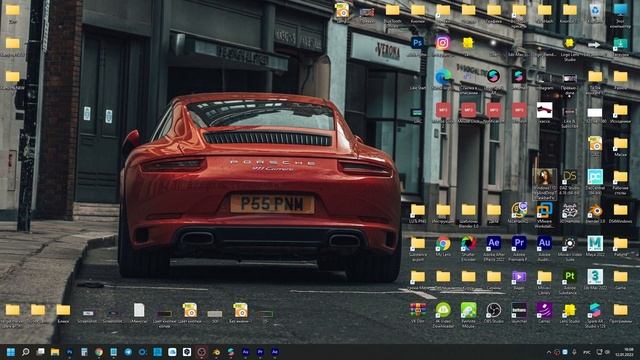Screen dimensions: 640x360
Task: Select Lens Studio icon in bottom row
Action: pyautogui.click(x=570, y=310)
